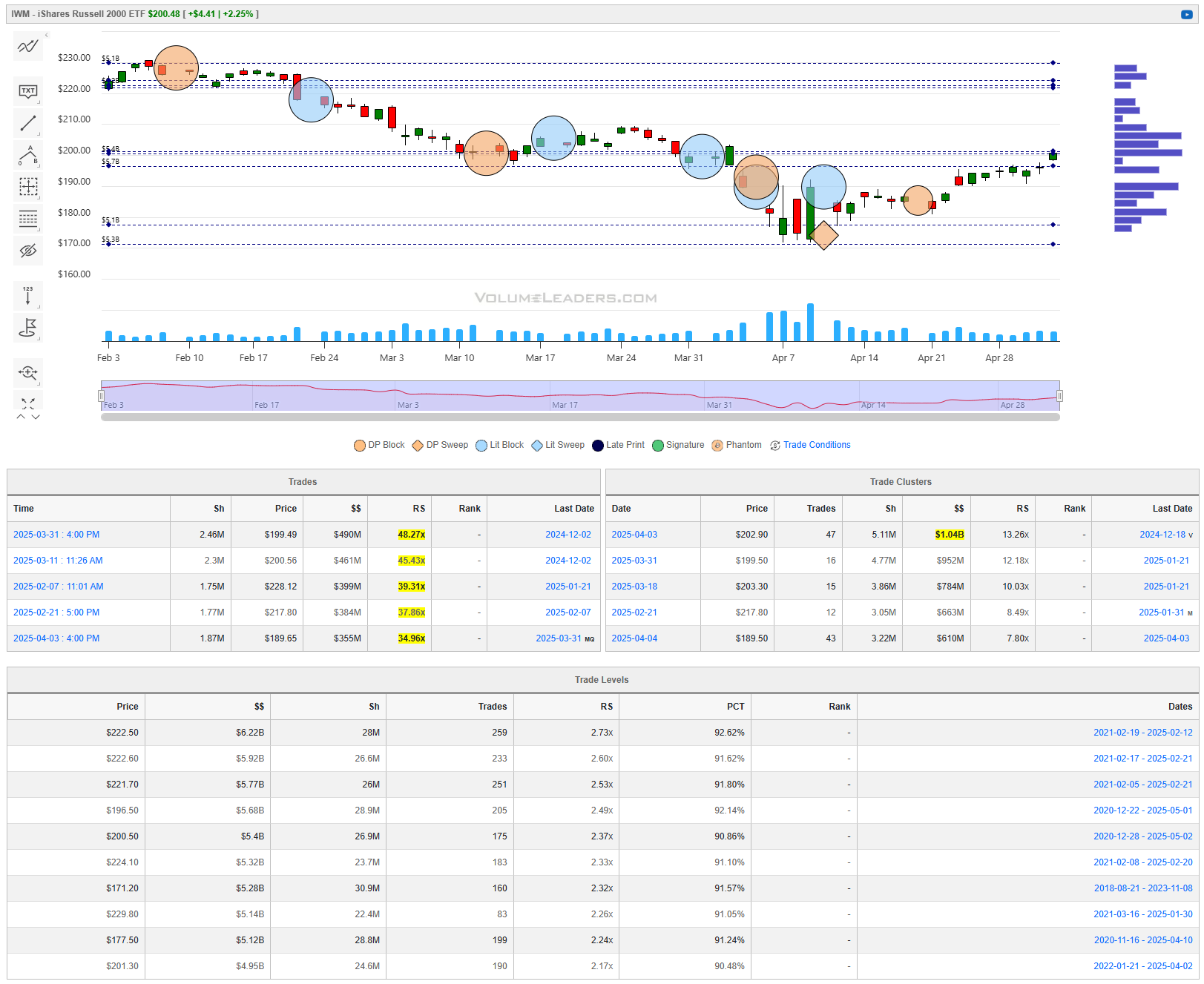The height and width of the screenshot is (984, 1204).
Task: Toggle Phantom legend item
Action: click(737, 445)
